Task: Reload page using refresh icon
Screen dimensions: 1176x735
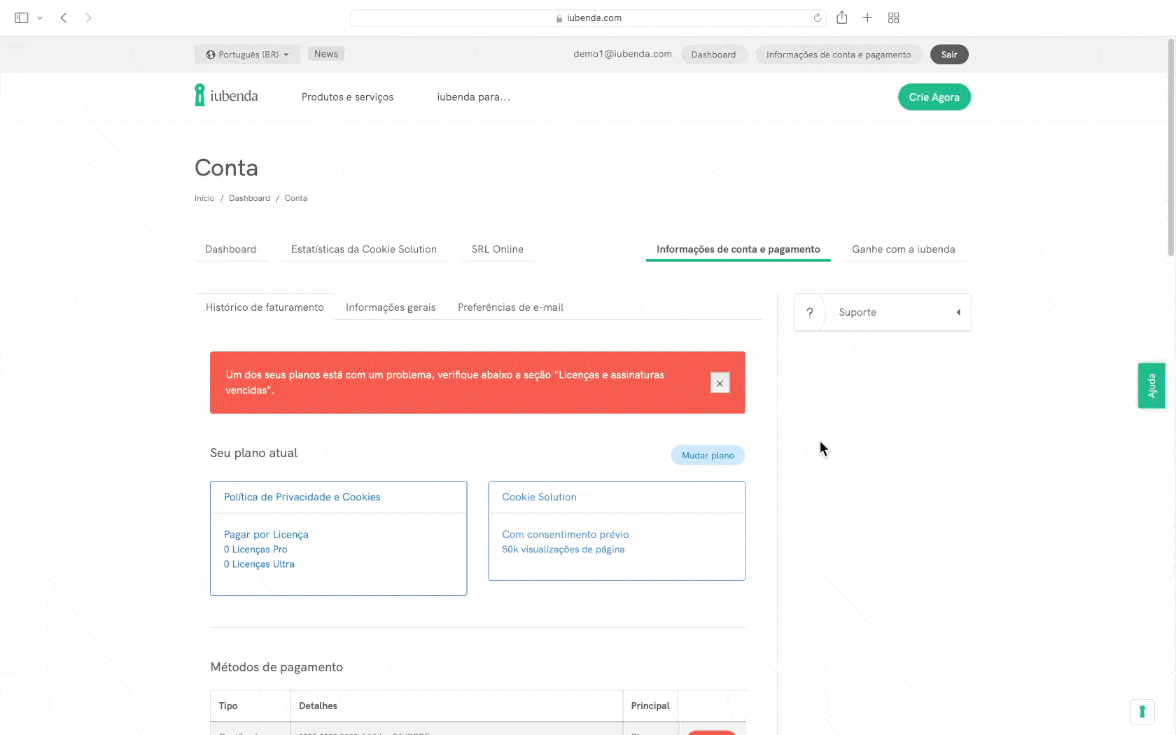Action: (x=818, y=18)
